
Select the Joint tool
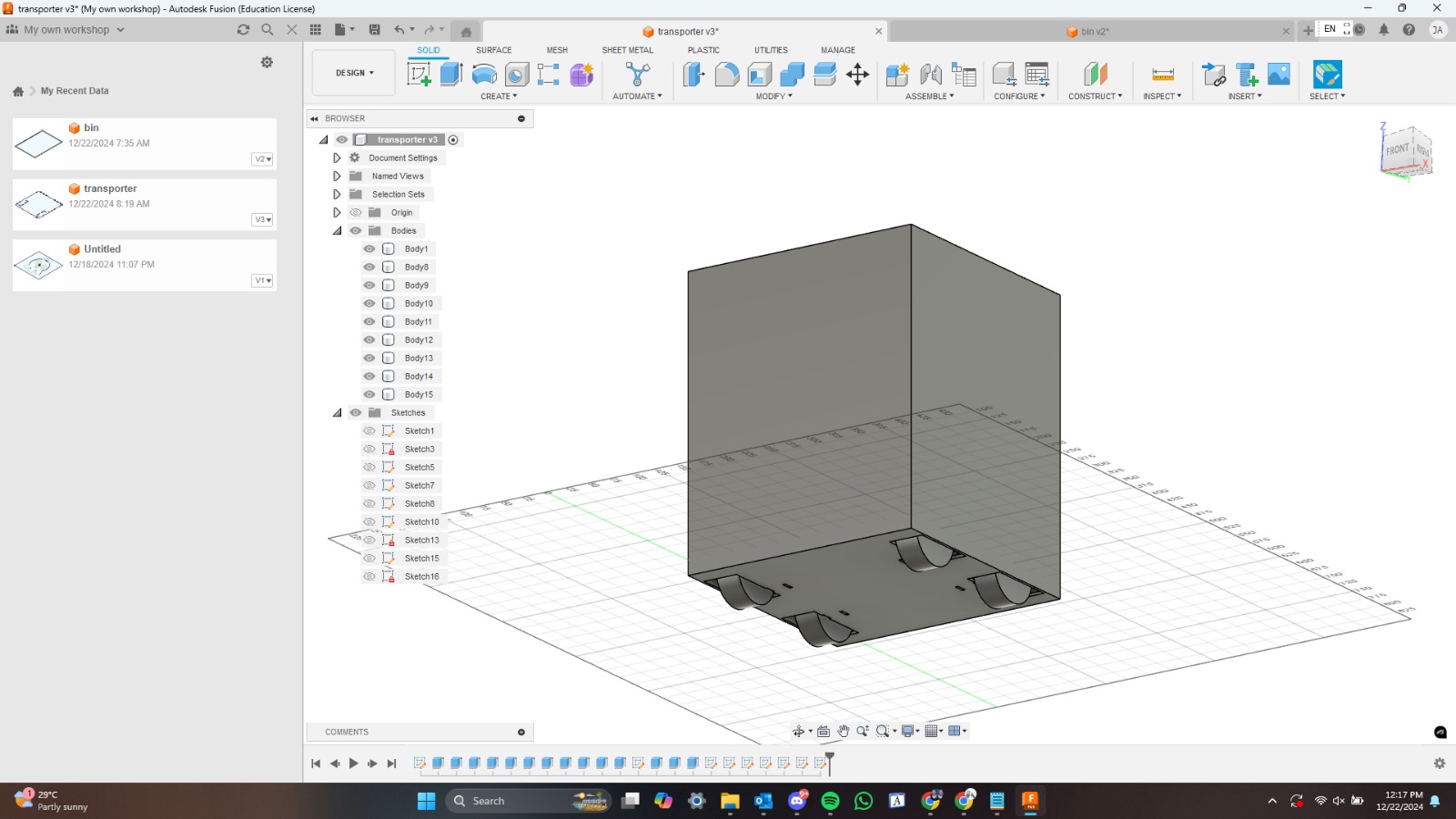pyautogui.click(x=931, y=74)
